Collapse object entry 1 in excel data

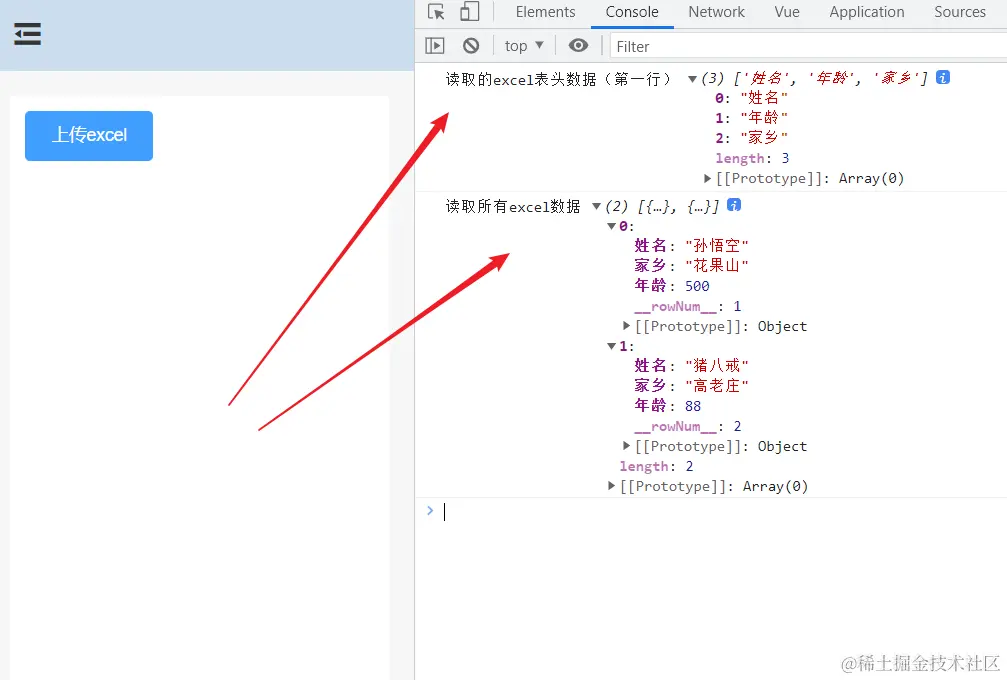pos(611,347)
